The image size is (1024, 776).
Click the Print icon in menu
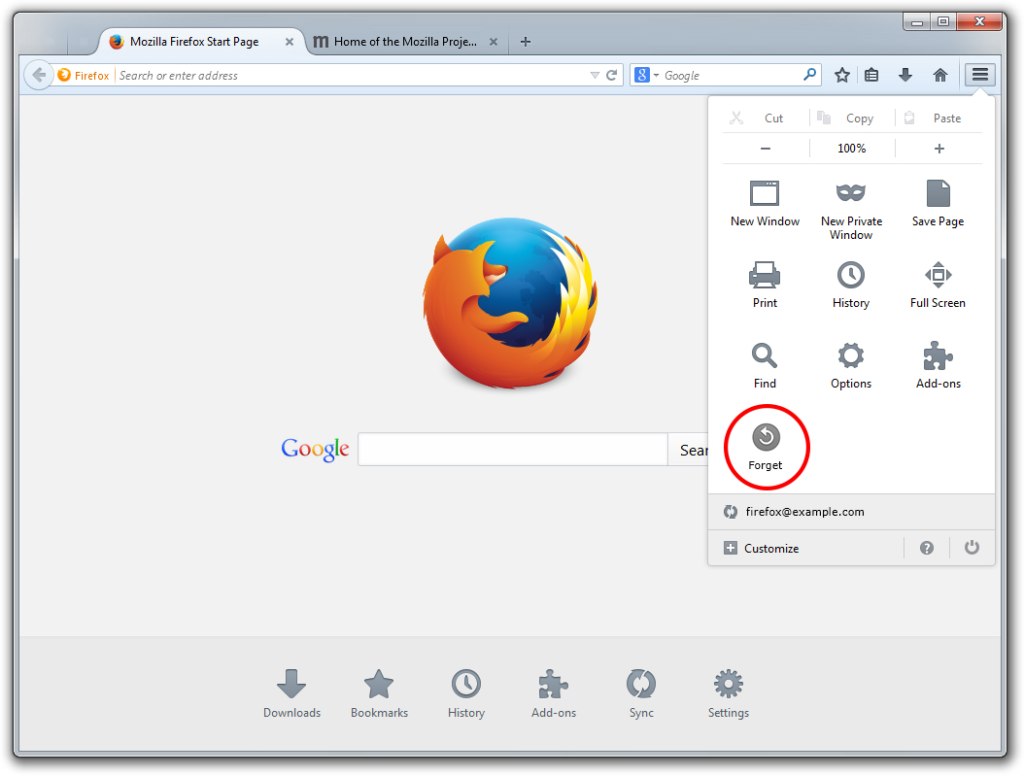pos(765,285)
